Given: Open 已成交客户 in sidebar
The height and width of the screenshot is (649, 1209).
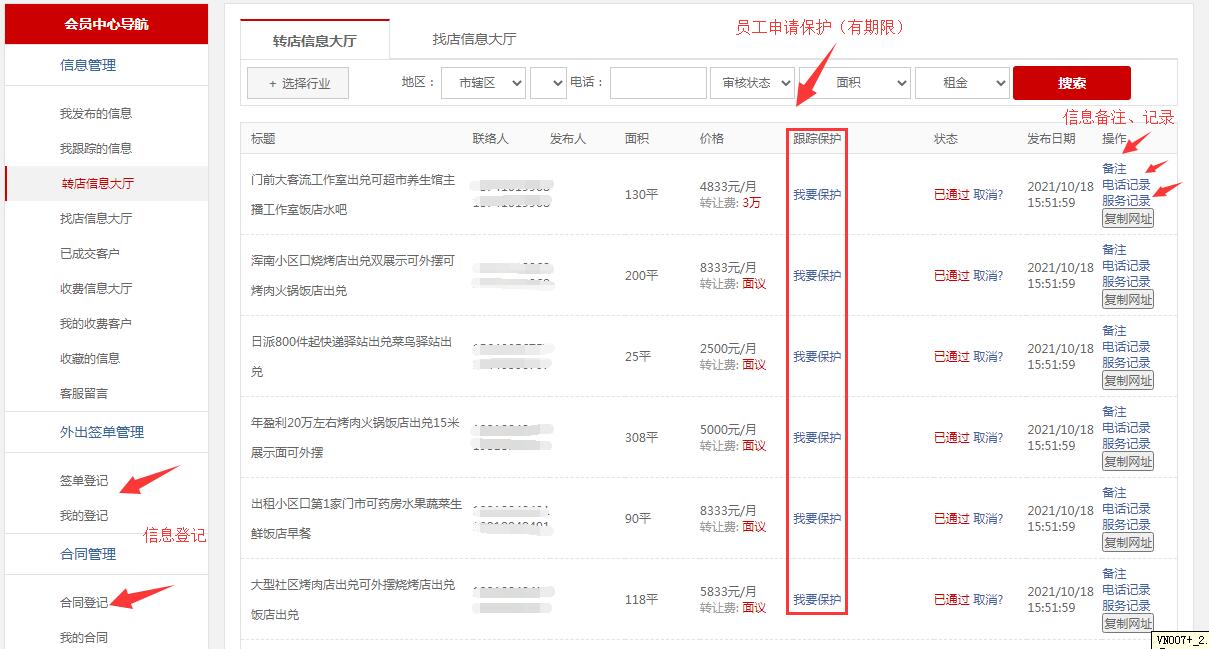Looking at the screenshot, I should pyautogui.click(x=90, y=253).
